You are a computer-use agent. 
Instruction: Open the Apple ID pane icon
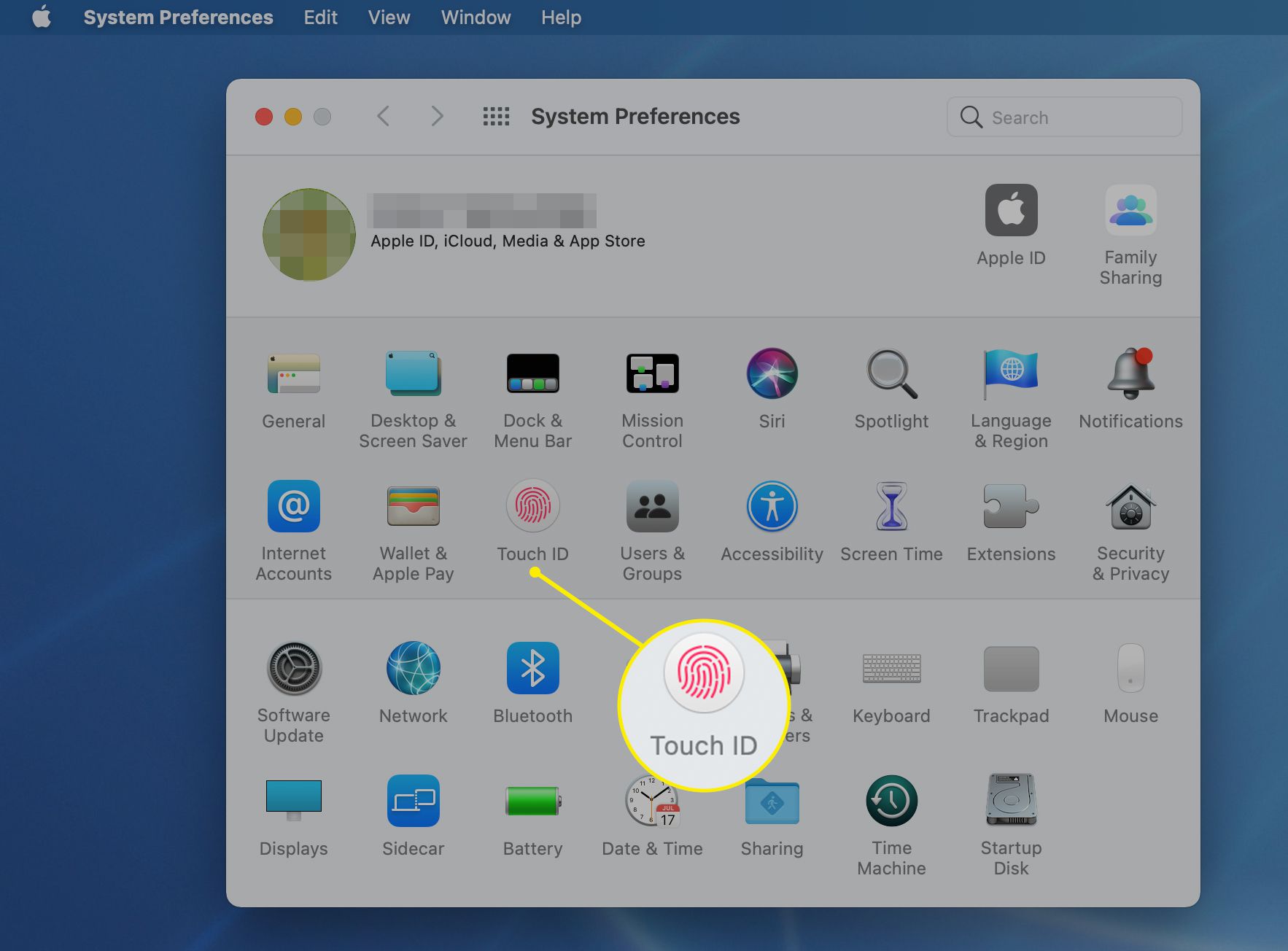(x=1011, y=210)
